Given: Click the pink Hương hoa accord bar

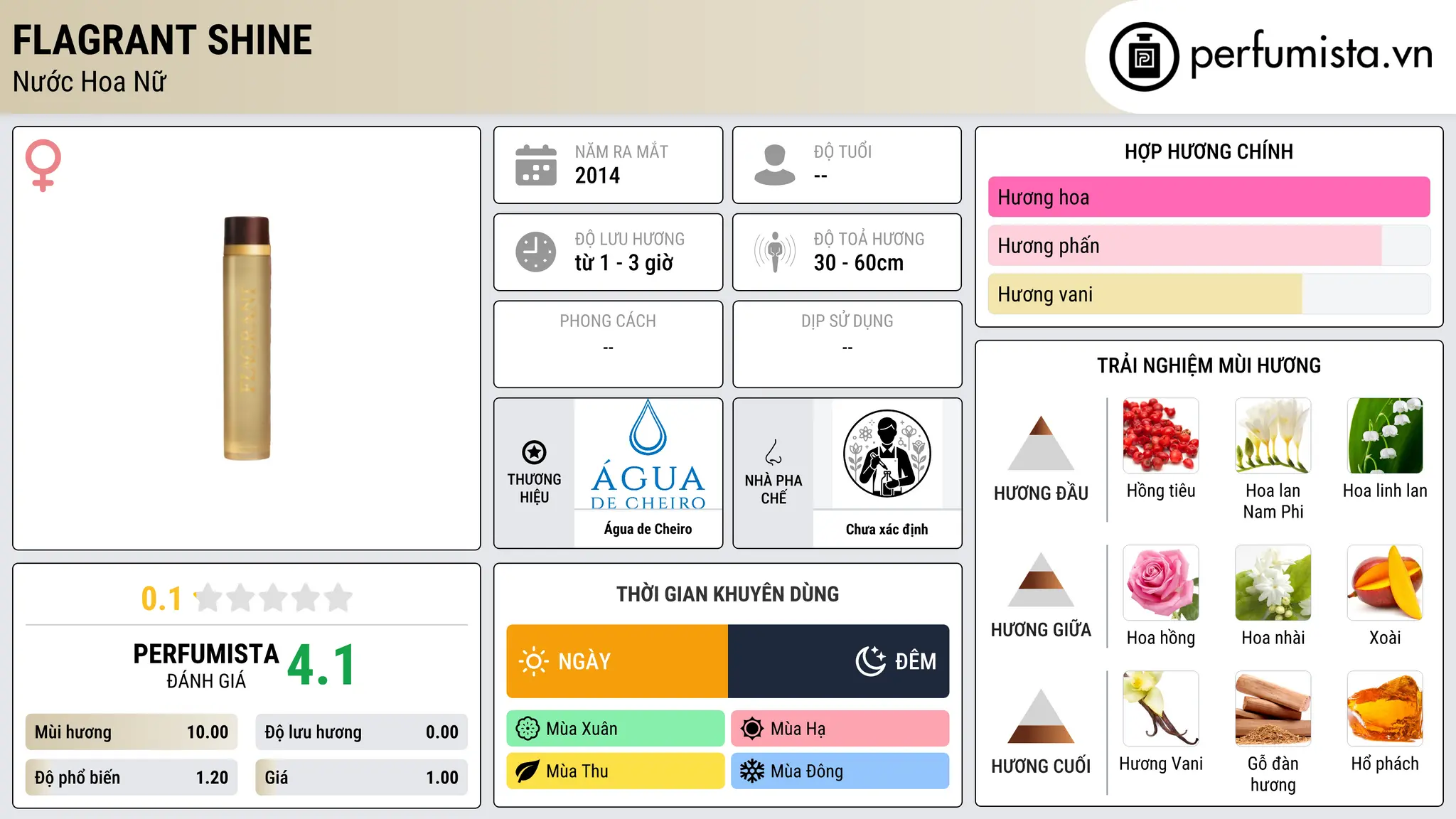Looking at the screenshot, I should click(x=1209, y=197).
